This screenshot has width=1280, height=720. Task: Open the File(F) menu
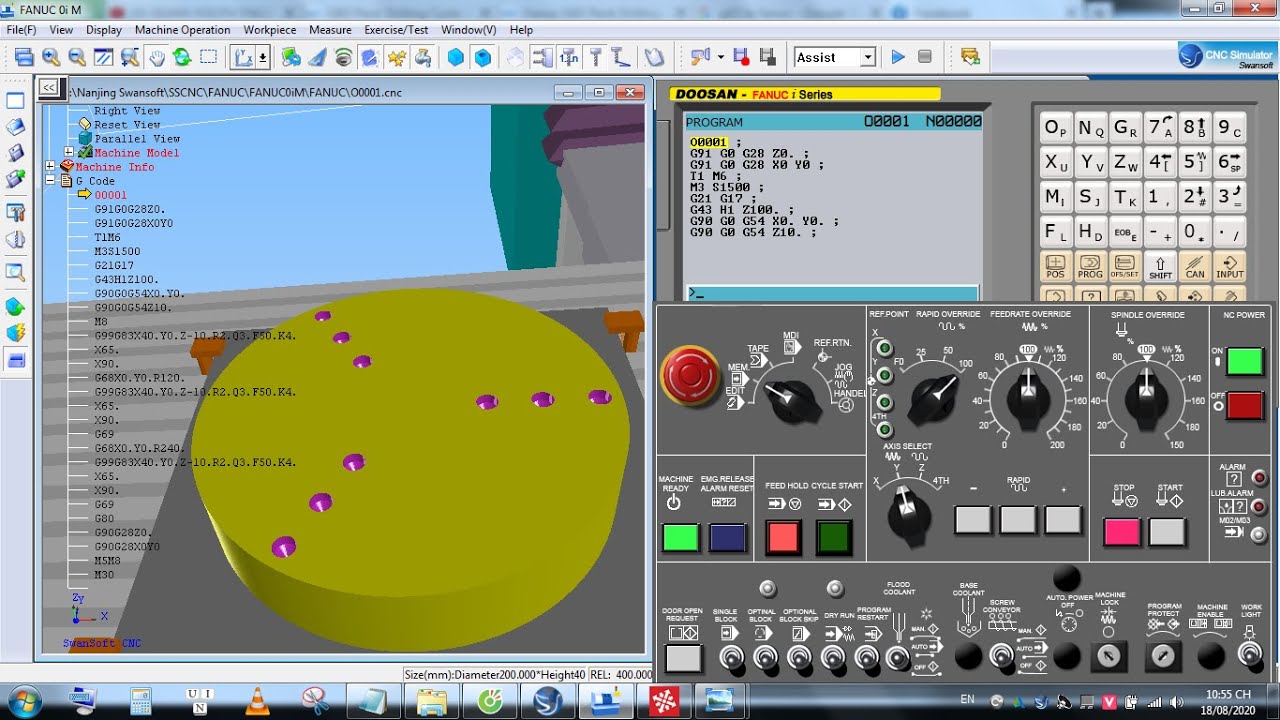(x=21, y=30)
